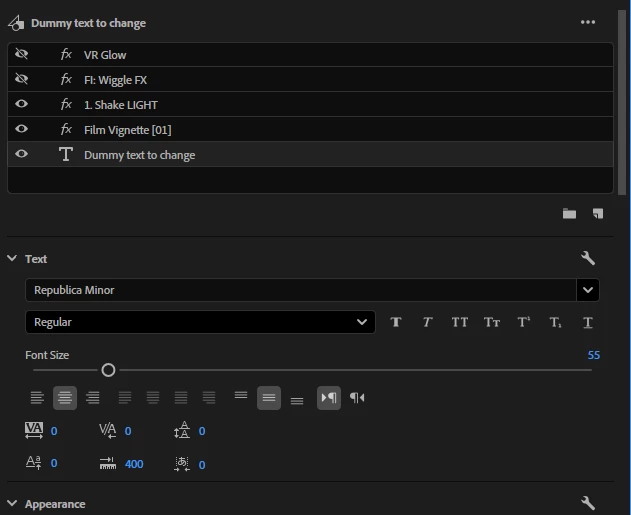Screen dimensions: 631x515
Task: Justify text with last line centered
Action: [x=153, y=398]
